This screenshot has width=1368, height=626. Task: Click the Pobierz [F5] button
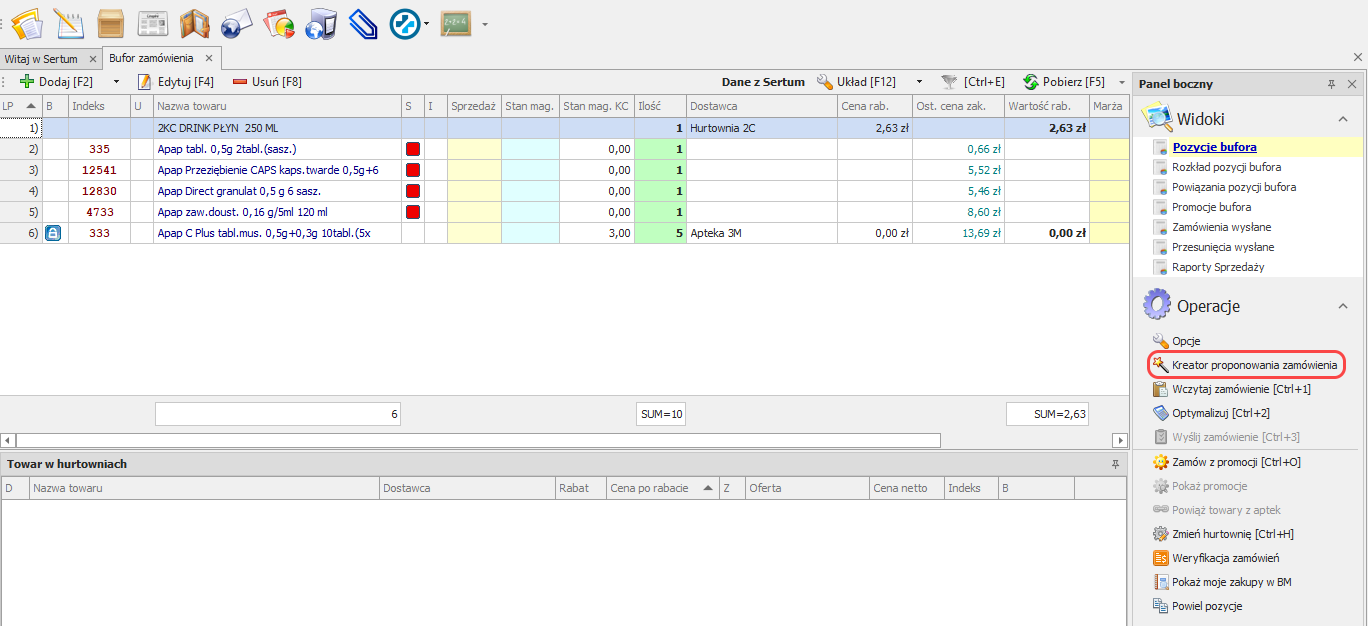[x=1064, y=82]
